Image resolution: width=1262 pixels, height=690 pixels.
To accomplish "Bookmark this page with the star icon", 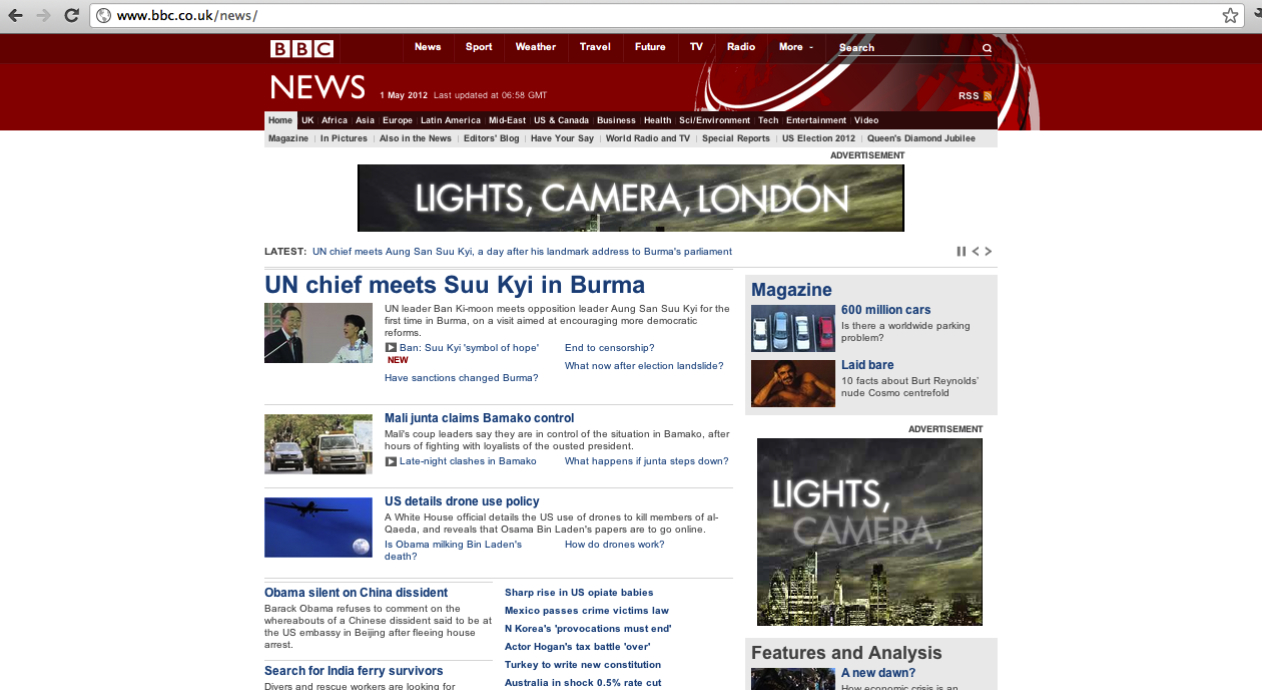I will pos(1230,15).
